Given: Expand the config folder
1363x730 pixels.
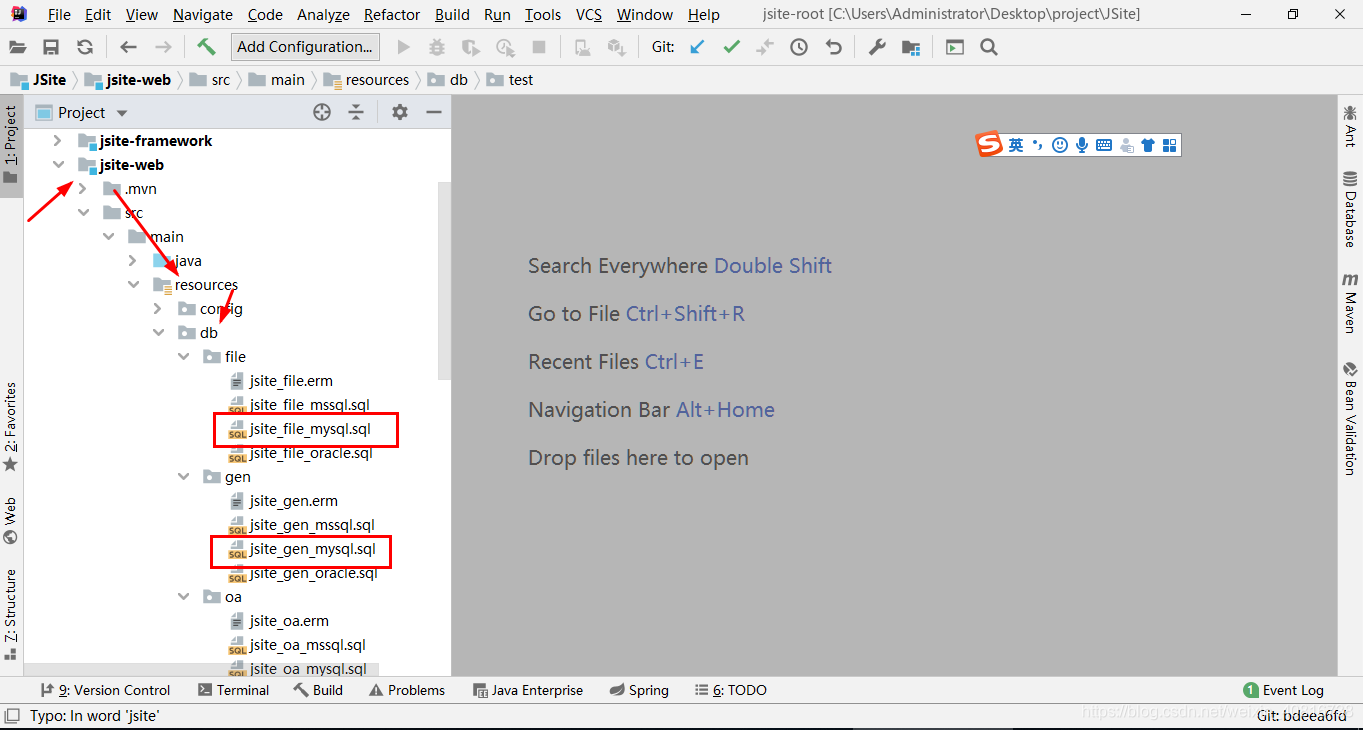Looking at the screenshot, I should click(158, 309).
